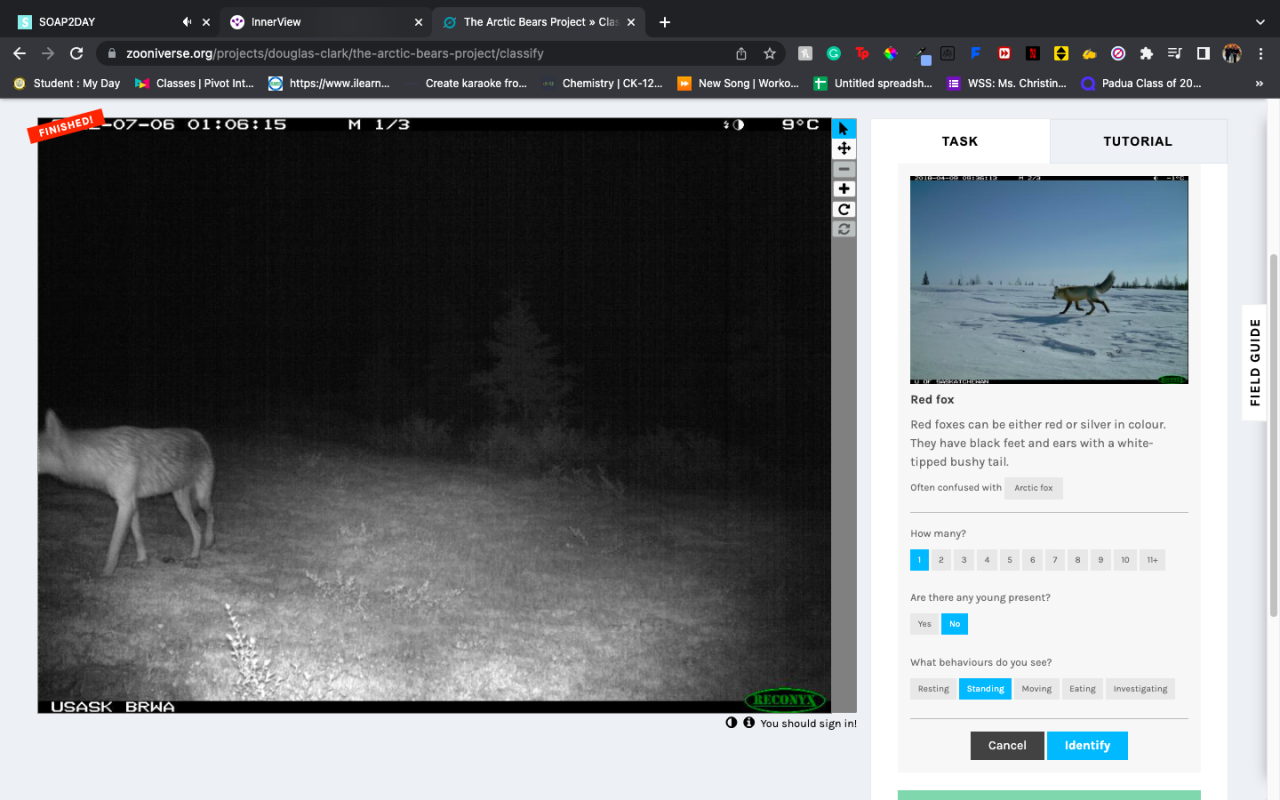Expand the browser tab search chevron
The image size is (1280, 800).
[1259, 22]
